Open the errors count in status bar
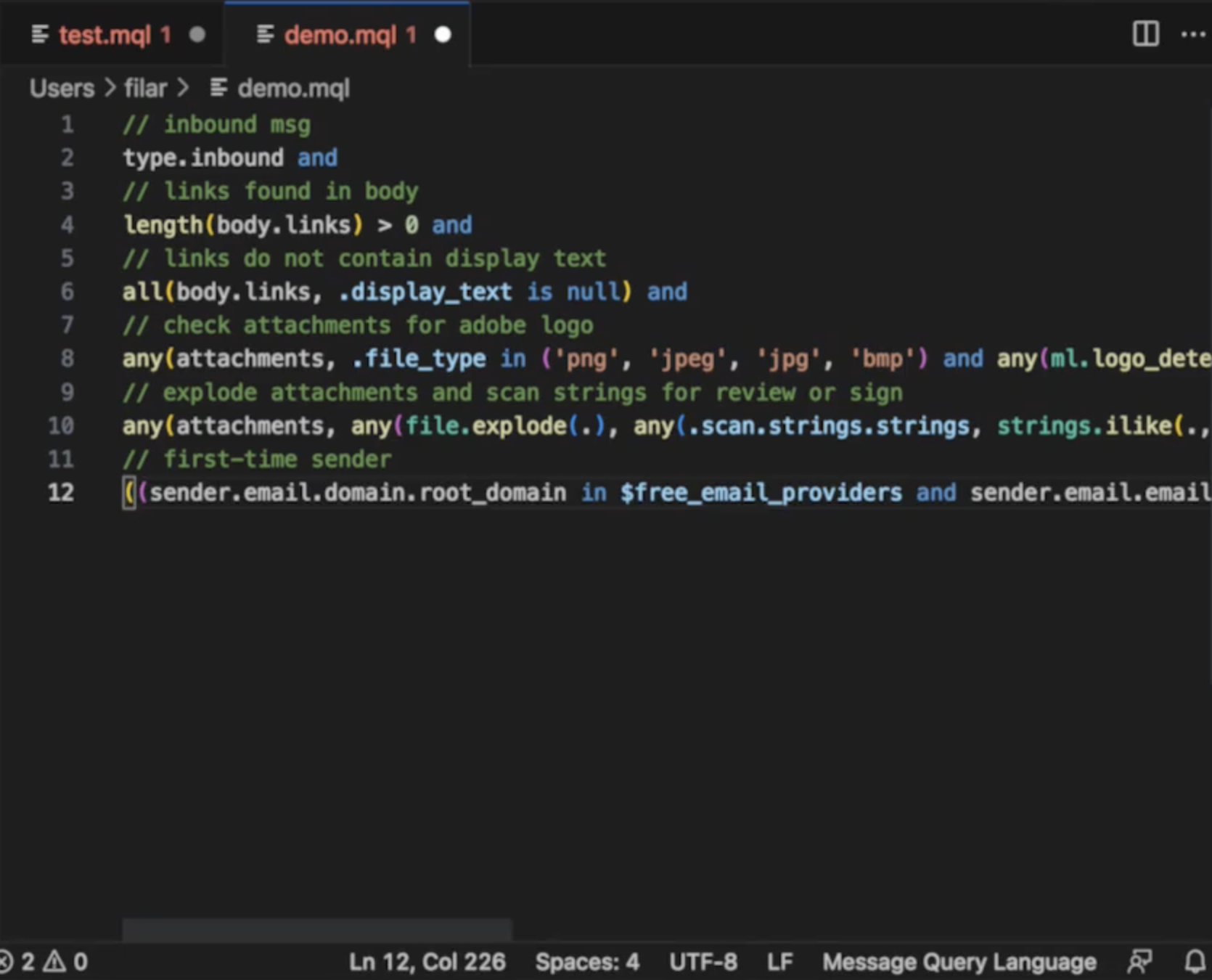 (x=17, y=962)
